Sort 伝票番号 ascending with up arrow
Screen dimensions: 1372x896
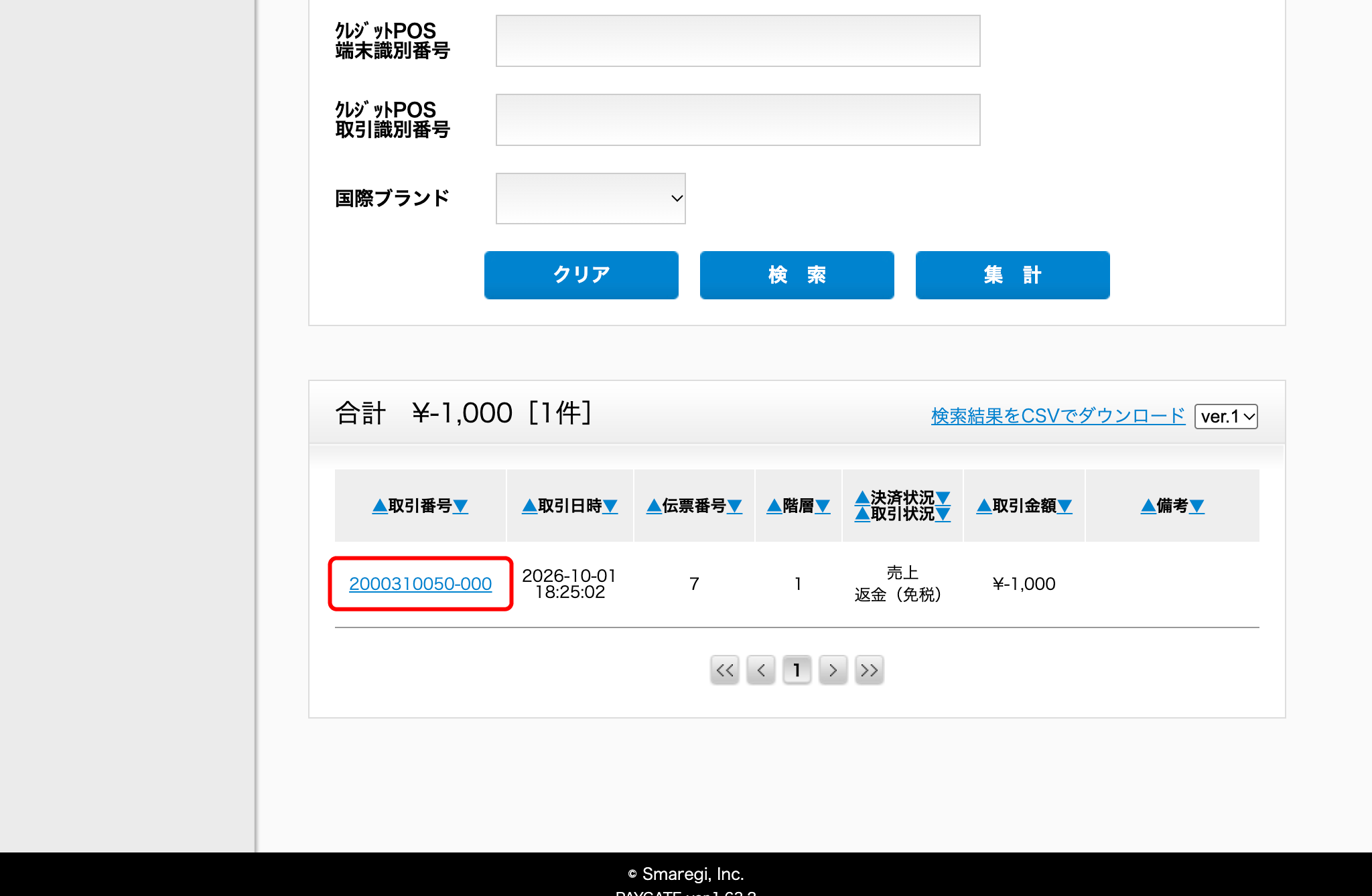point(654,506)
